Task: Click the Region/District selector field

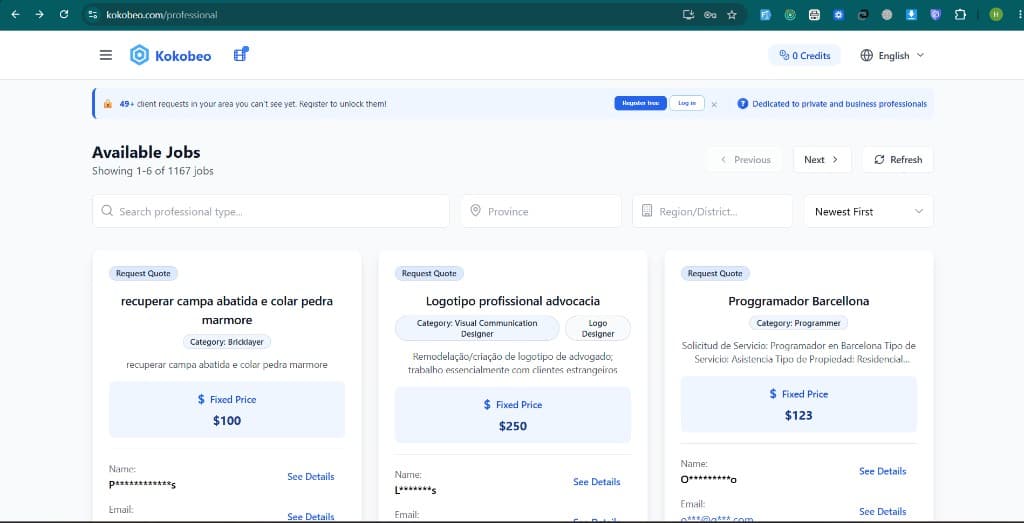Action: (712, 212)
